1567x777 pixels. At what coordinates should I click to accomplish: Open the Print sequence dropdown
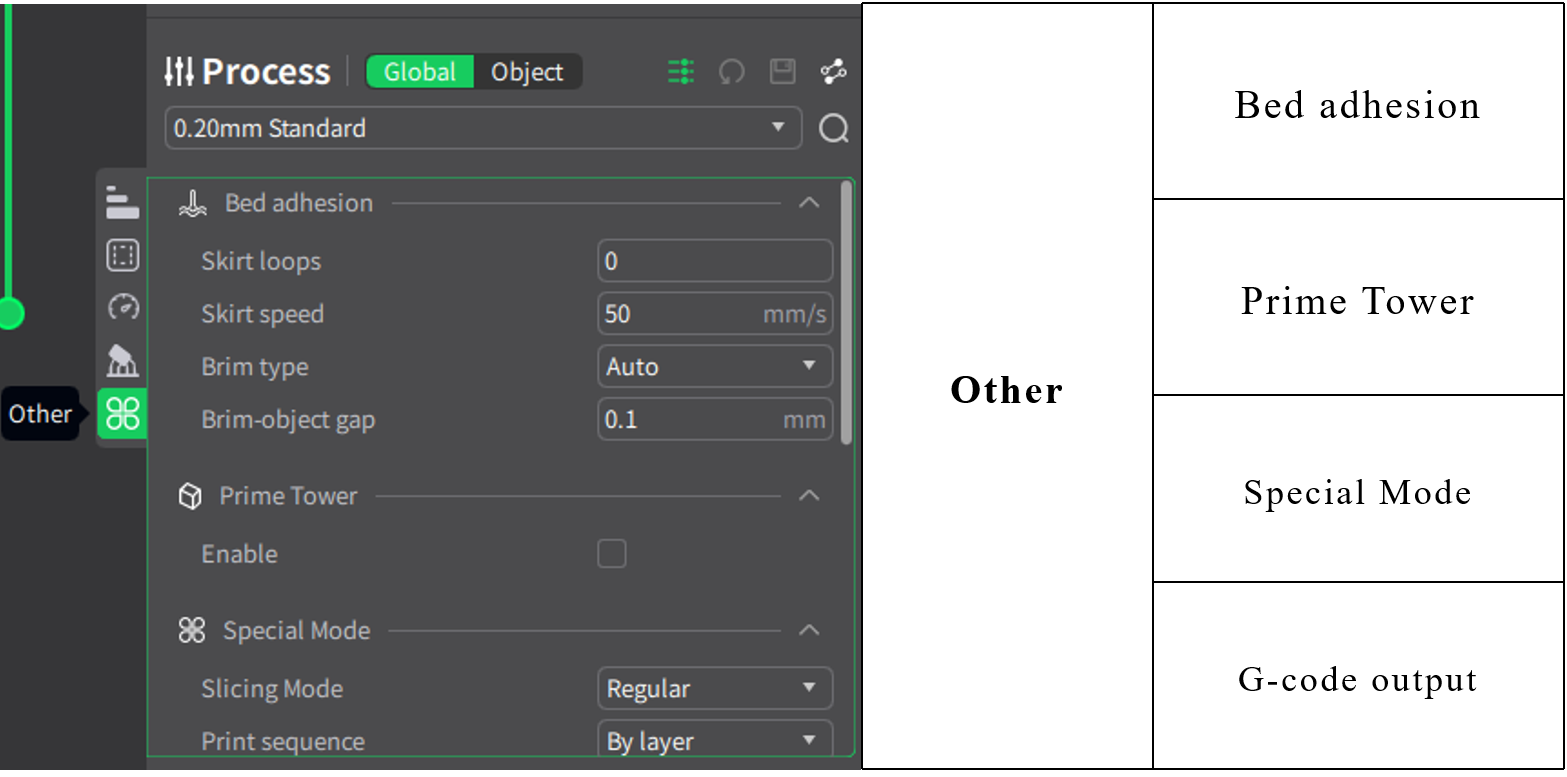click(714, 741)
